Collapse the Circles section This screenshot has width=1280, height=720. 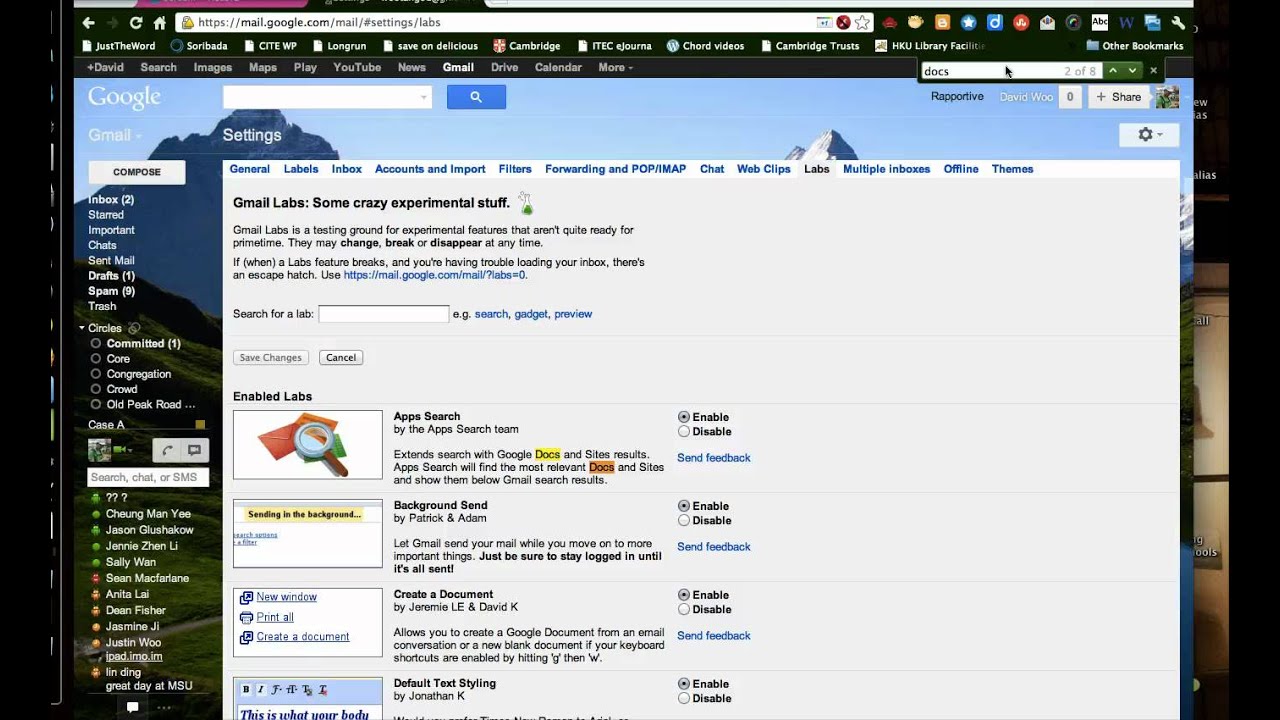tap(82, 328)
